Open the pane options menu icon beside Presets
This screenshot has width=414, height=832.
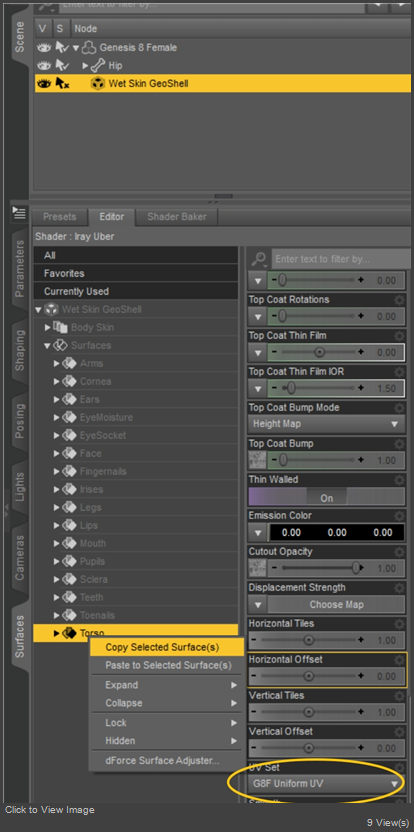19,213
